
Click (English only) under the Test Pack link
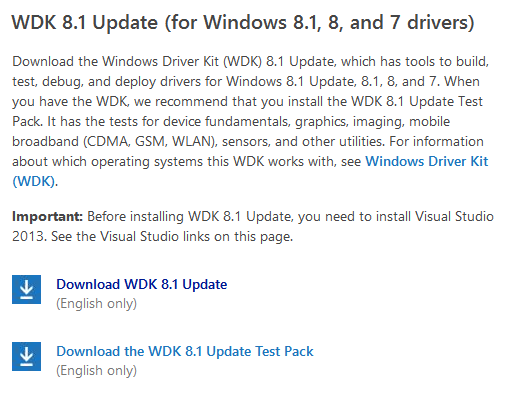[x=96, y=371]
